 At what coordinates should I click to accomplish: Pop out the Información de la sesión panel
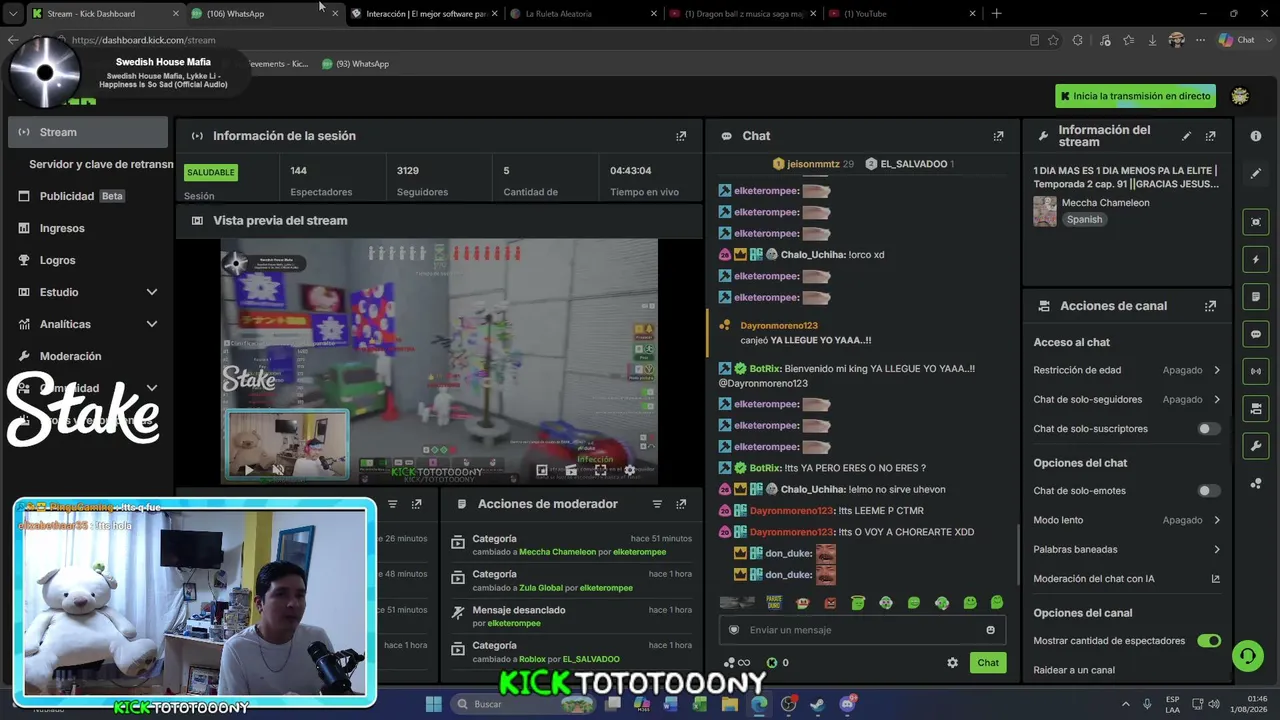coord(681,136)
